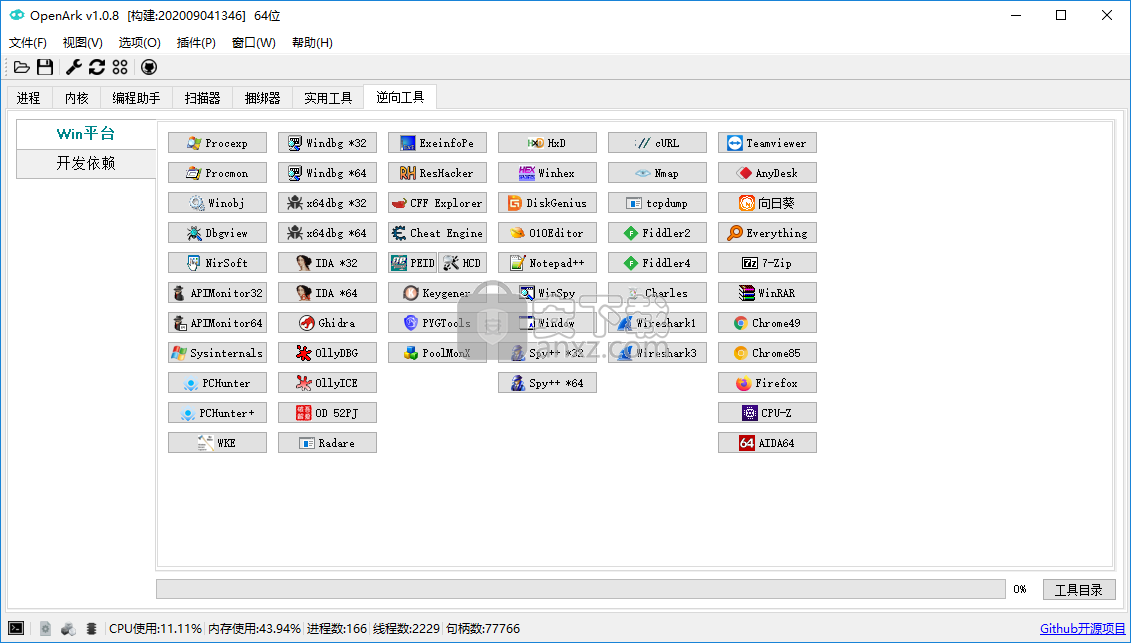Click the stacked layers status bar icon
Viewport: 1131px width, 643px height.
click(x=91, y=629)
